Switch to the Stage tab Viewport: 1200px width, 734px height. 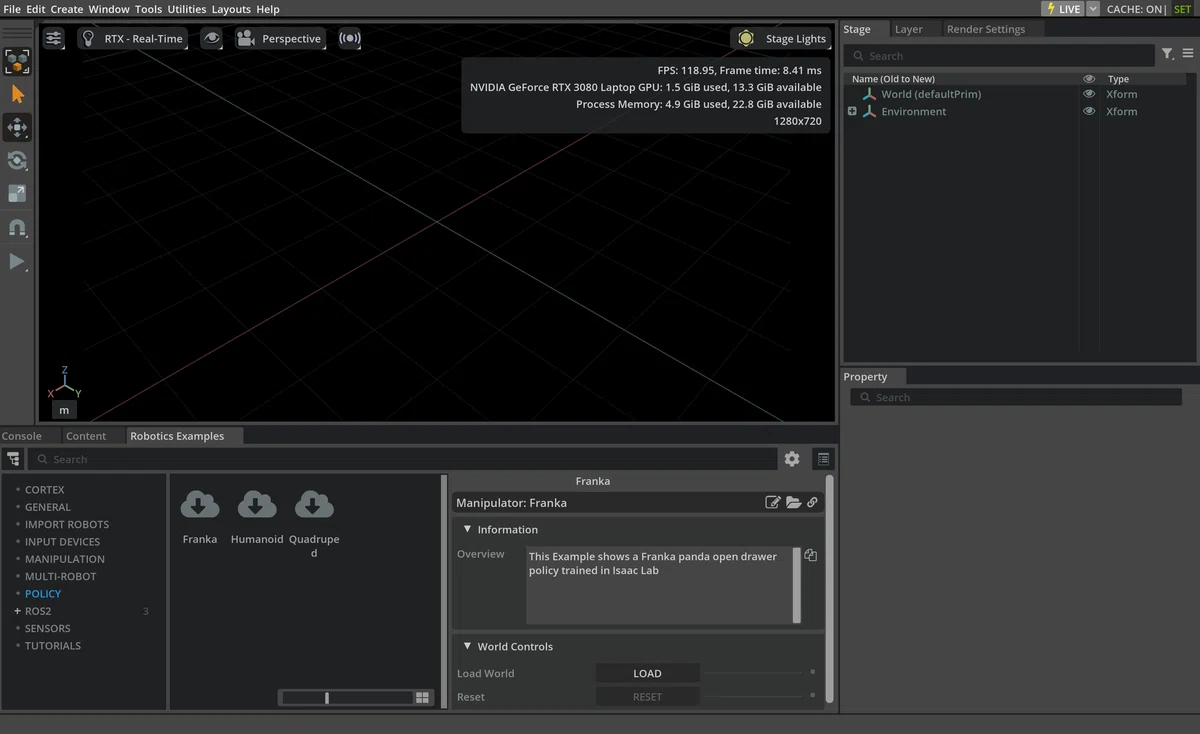coord(857,29)
